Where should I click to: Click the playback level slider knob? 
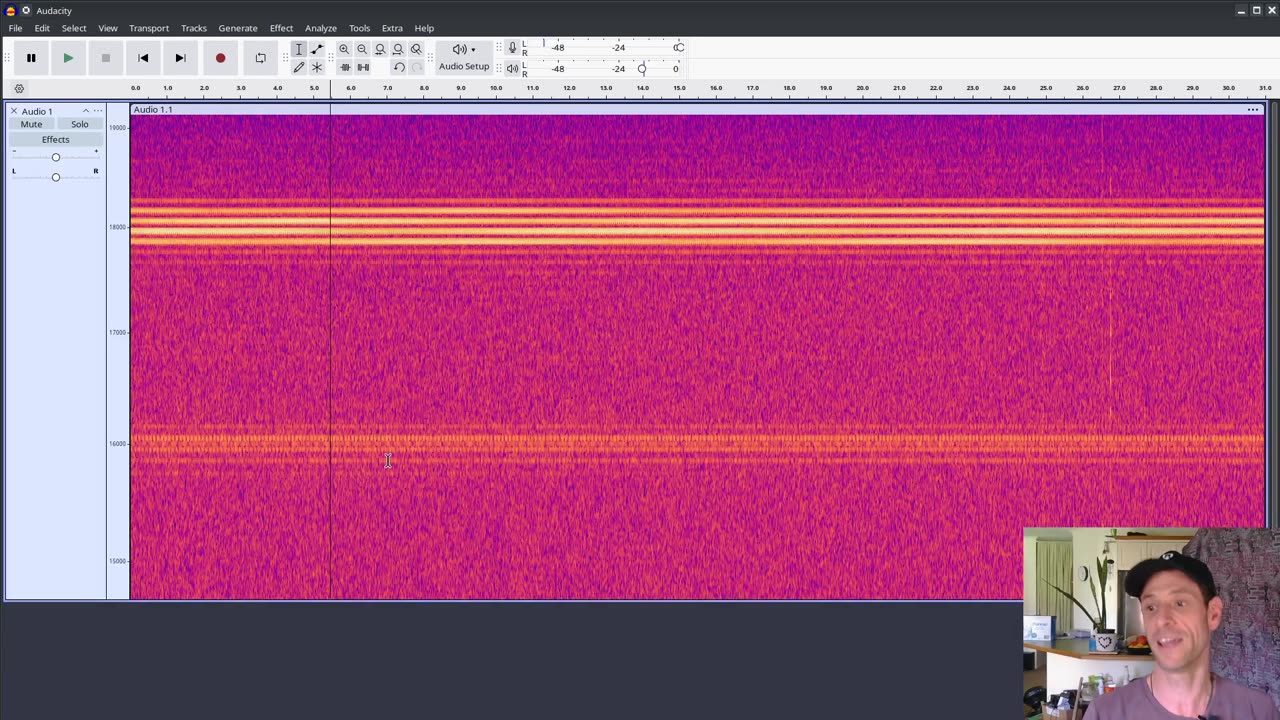pos(642,69)
